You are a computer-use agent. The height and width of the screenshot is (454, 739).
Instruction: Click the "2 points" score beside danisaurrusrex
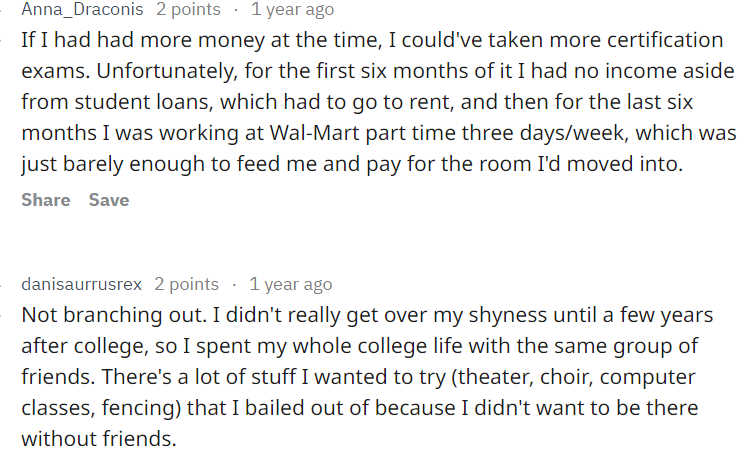click(x=186, y=285)
